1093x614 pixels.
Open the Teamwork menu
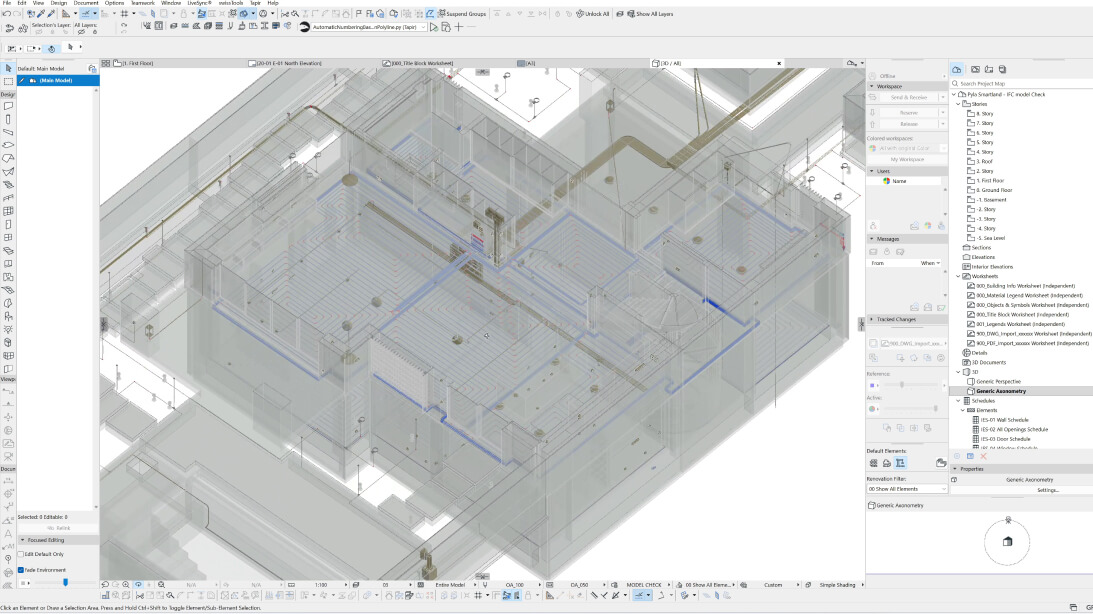click(143, 3)
